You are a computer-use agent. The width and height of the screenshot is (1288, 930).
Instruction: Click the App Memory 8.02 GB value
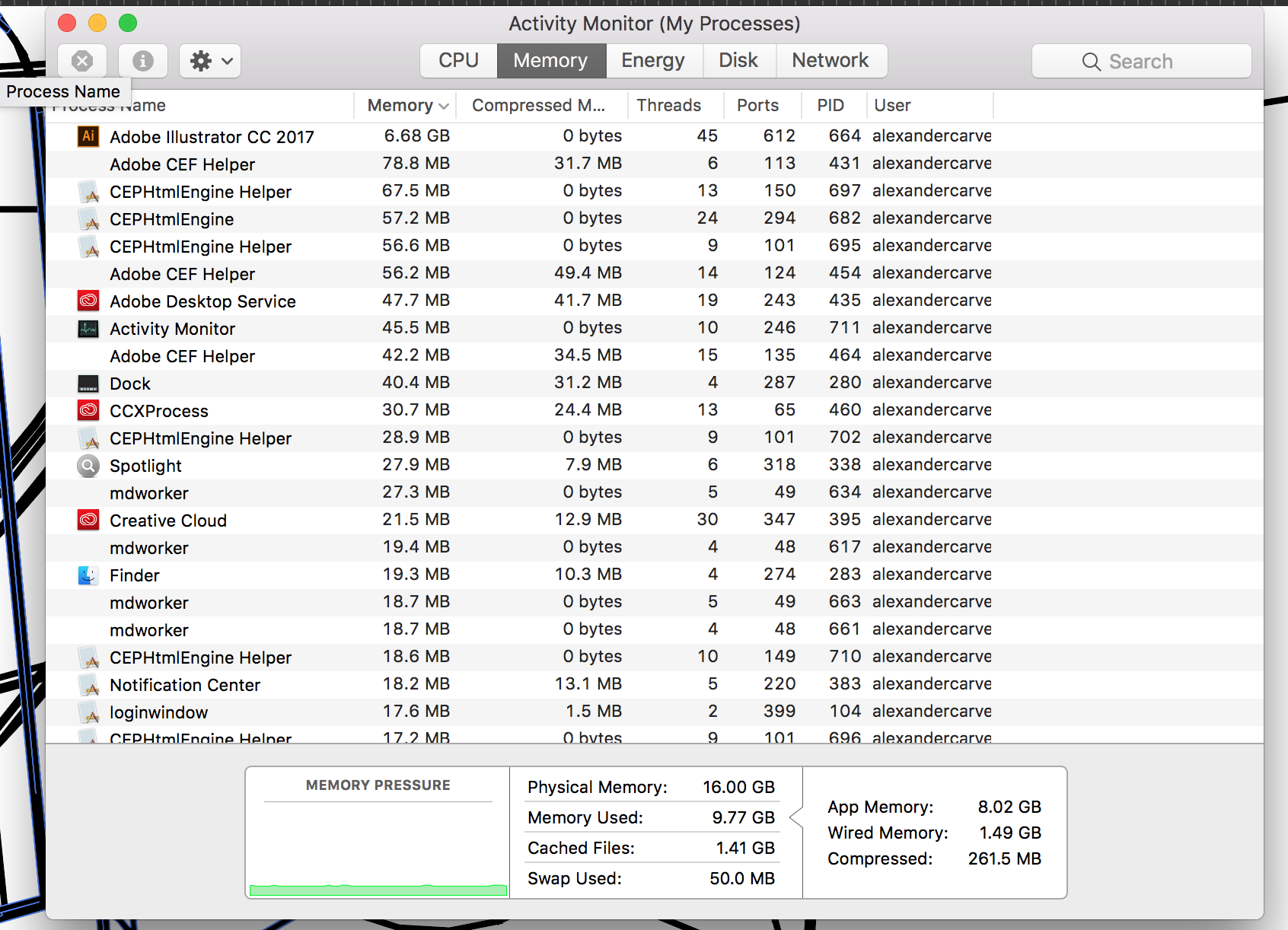(x=1009, y=807)
